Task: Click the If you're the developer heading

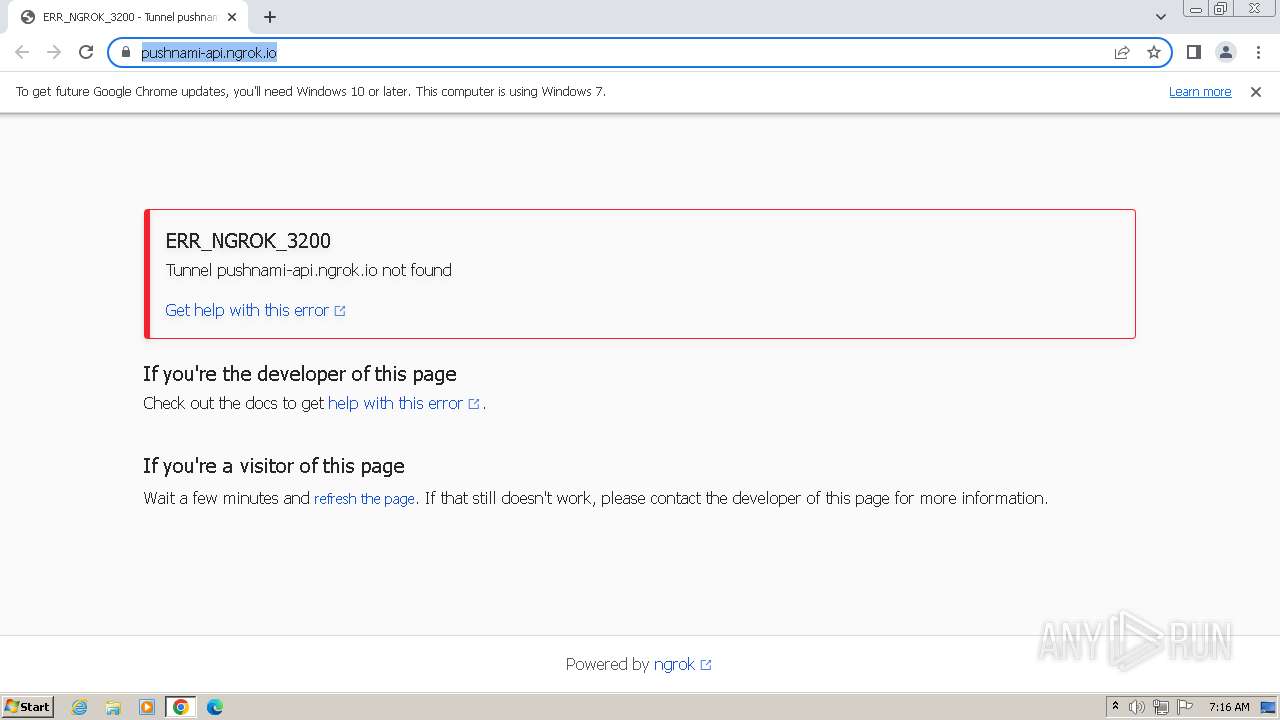Action: point(300,374)
